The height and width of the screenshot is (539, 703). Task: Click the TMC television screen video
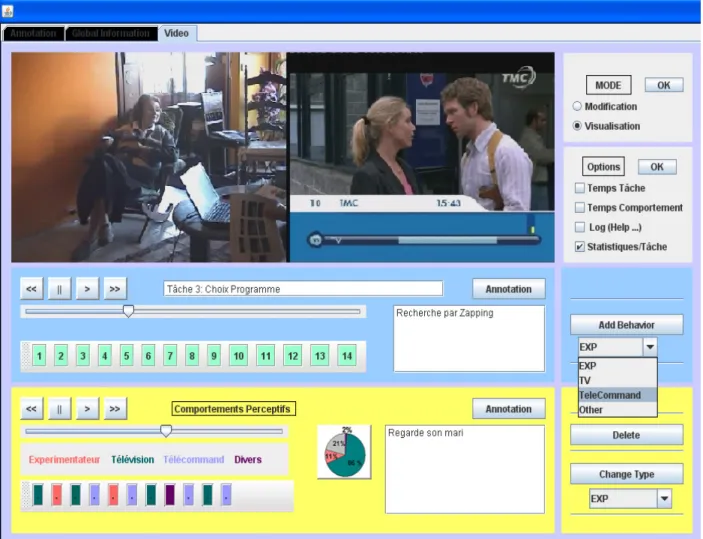(421, 157)
